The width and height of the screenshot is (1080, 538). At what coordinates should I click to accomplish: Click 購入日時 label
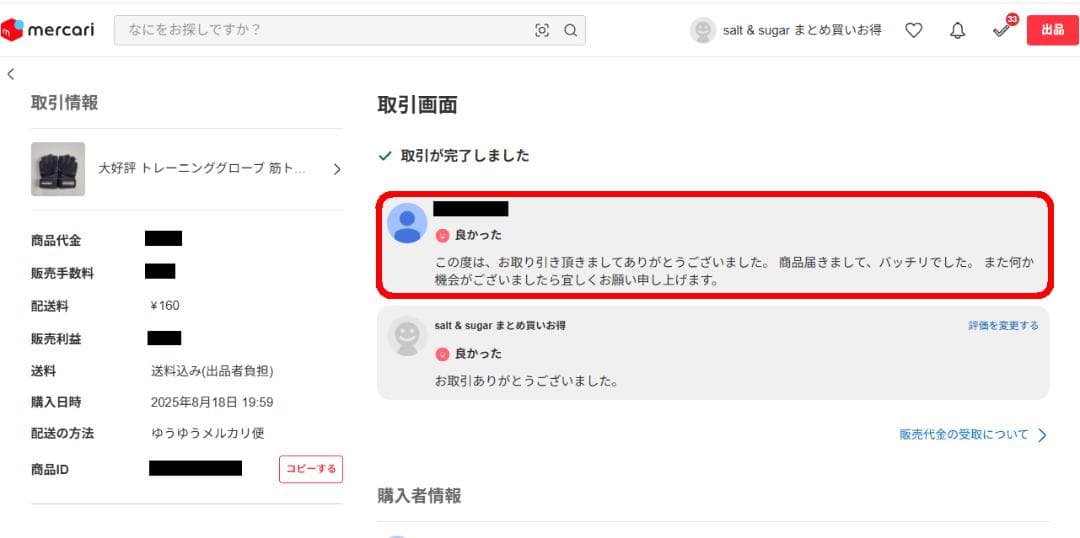(56, 402)
